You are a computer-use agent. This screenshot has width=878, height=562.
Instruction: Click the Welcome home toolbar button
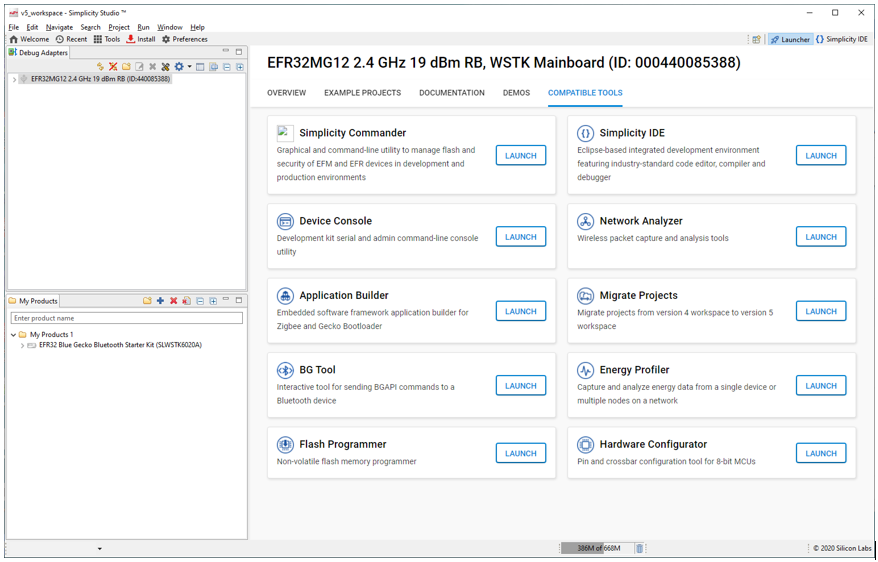pos(30,39)
